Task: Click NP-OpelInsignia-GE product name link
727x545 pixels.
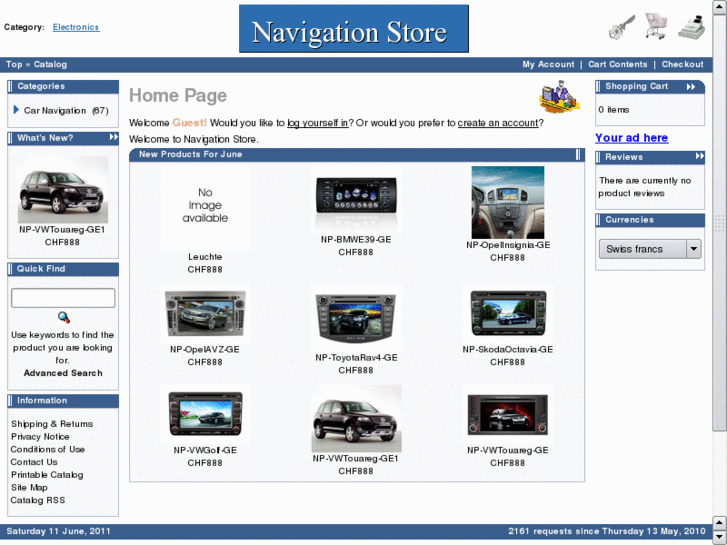Action: tap(508, 245)
